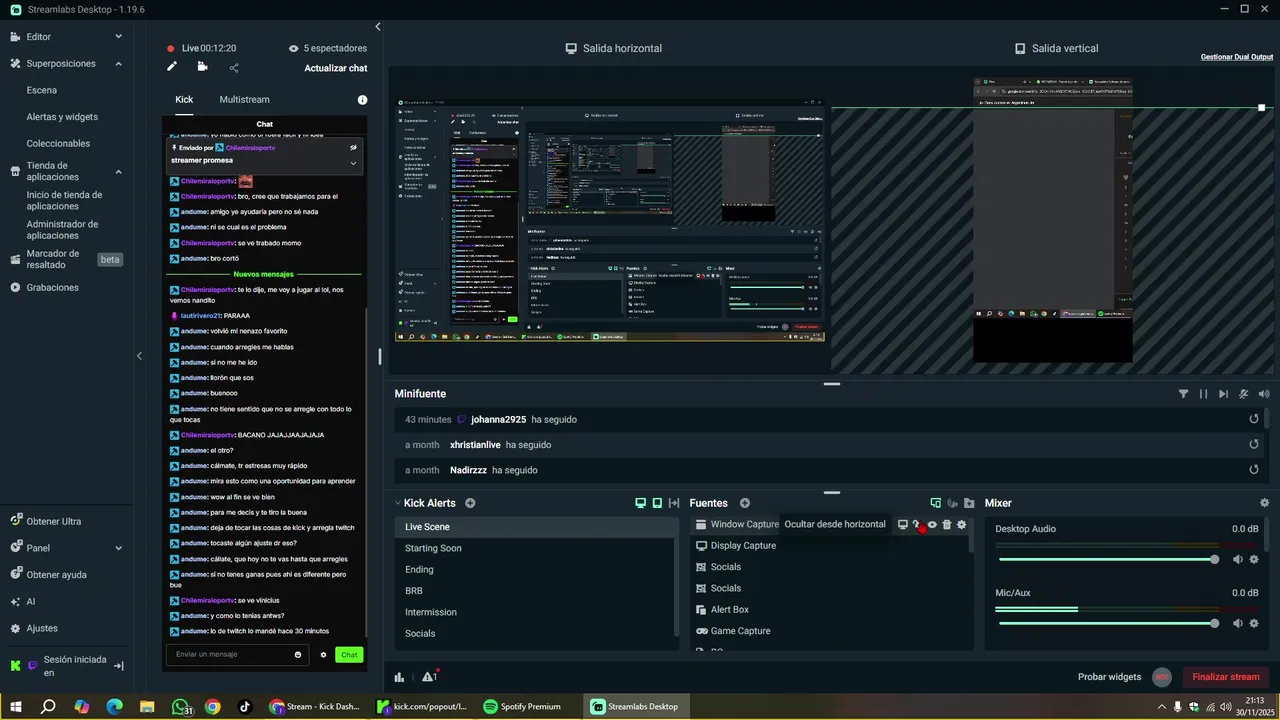1280x720 pixels.
Task: Toggle the REC recording button
Action: click(1162, 677)
